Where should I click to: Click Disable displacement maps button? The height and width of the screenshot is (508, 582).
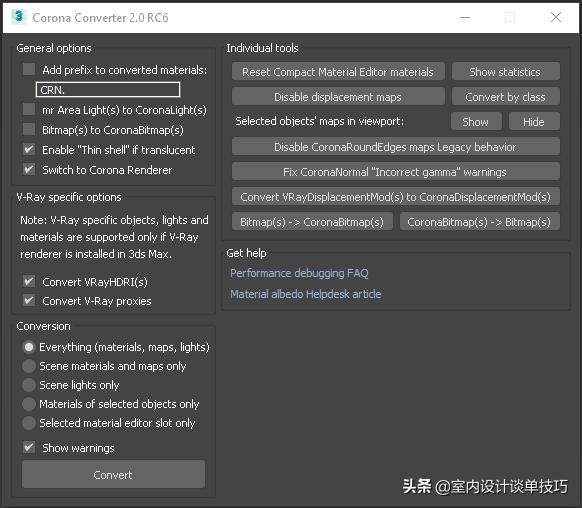tap(338, 96)
